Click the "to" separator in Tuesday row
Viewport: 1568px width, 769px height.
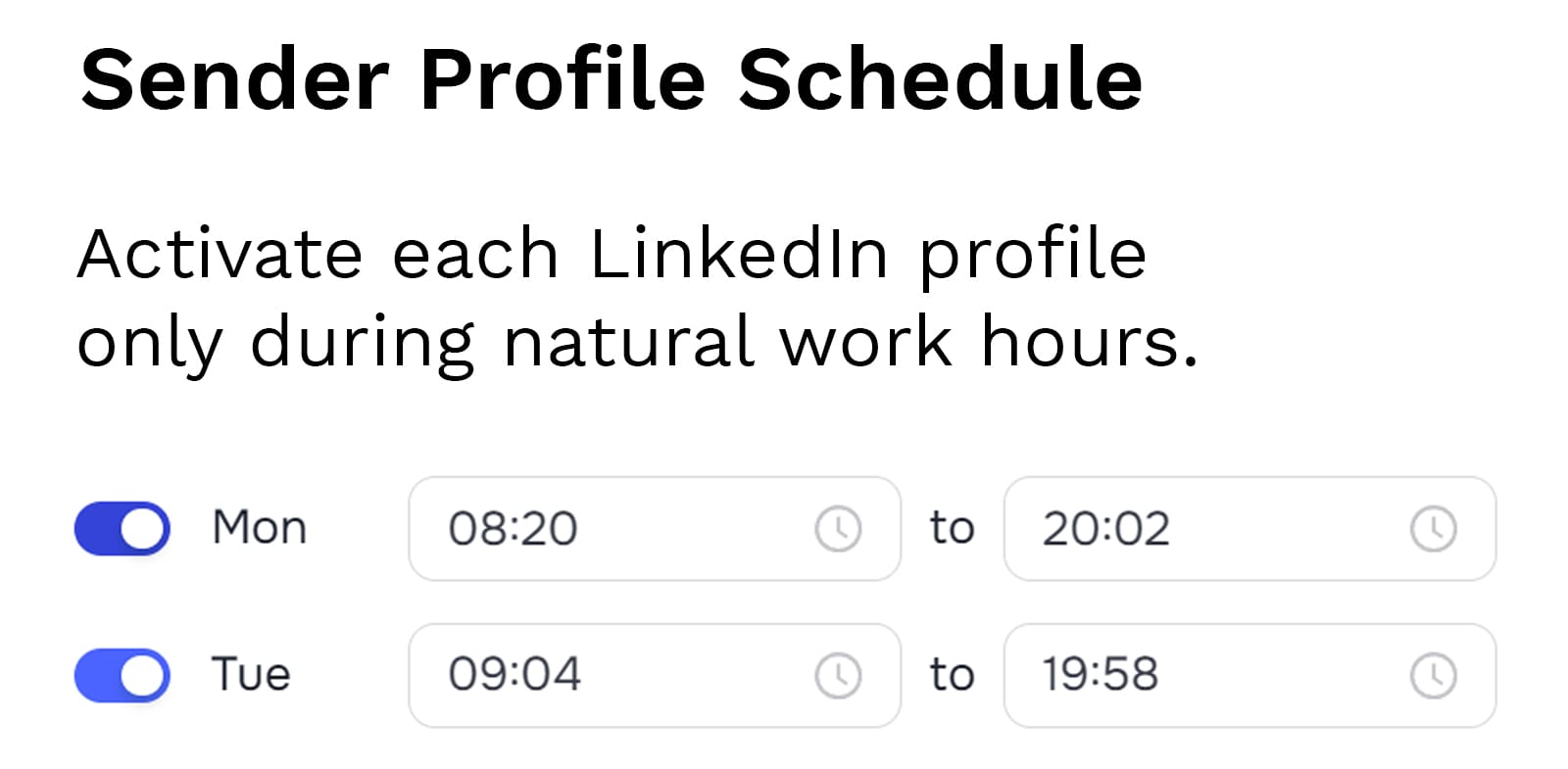point(952,676)
